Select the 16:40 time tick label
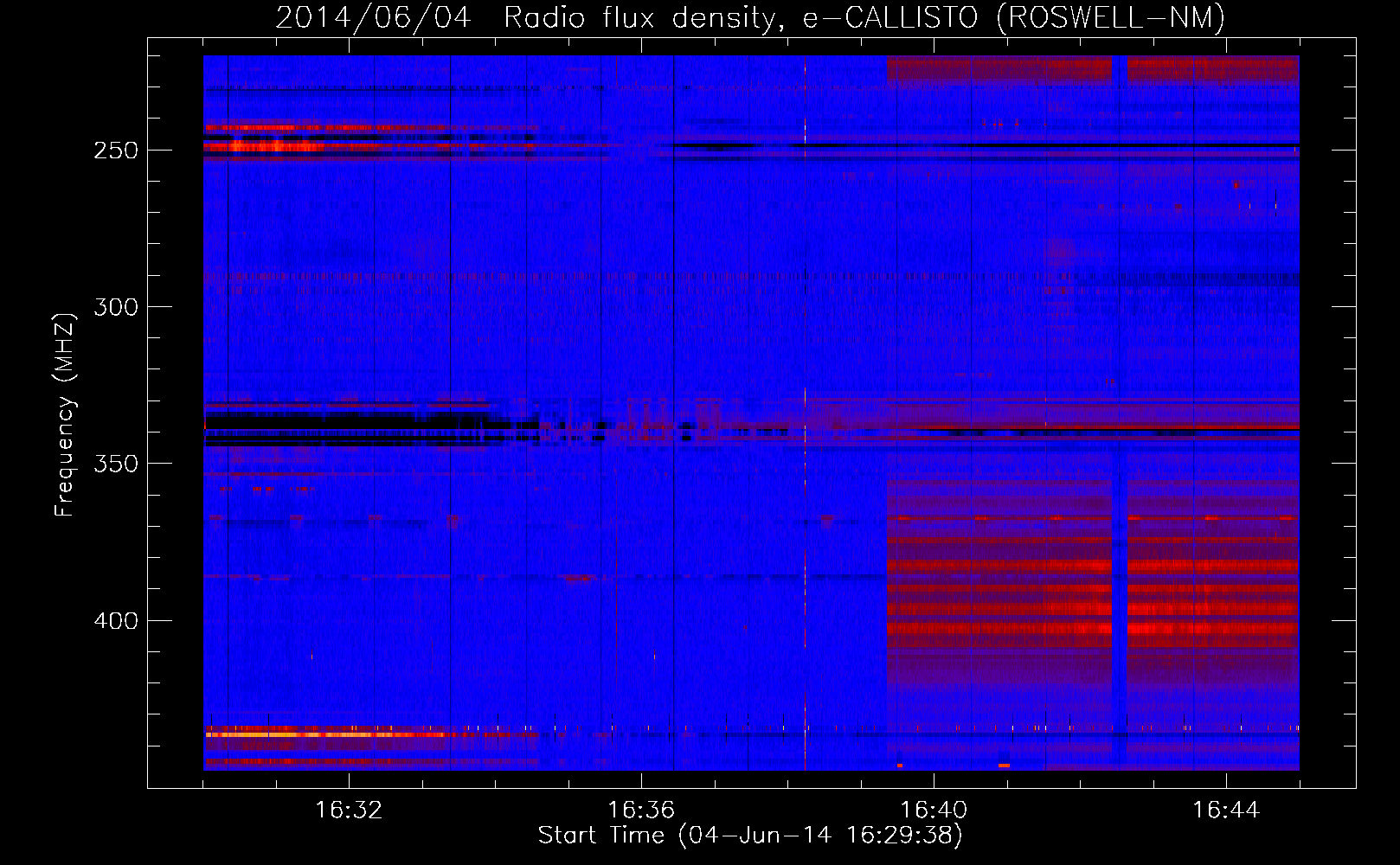Screen dimensions: 1400x865 pyautogui.click(x=934, y=811)
